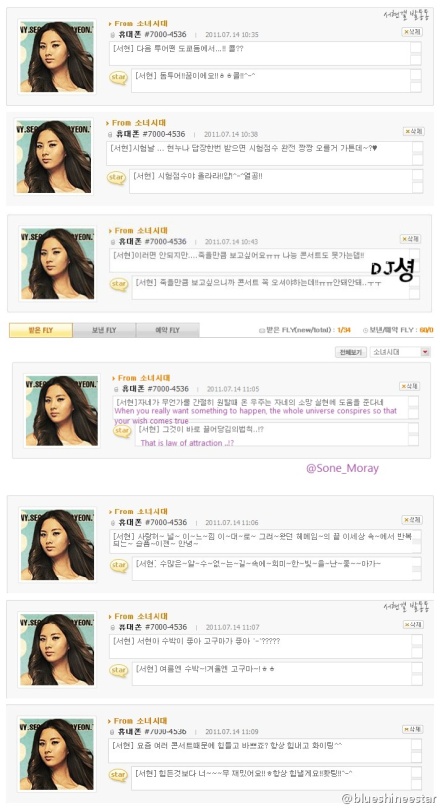Image resolution: width=440 pixels, height=809 pixels.
Task: Click the 전체보기 button
Action: [x=350, y=352]
